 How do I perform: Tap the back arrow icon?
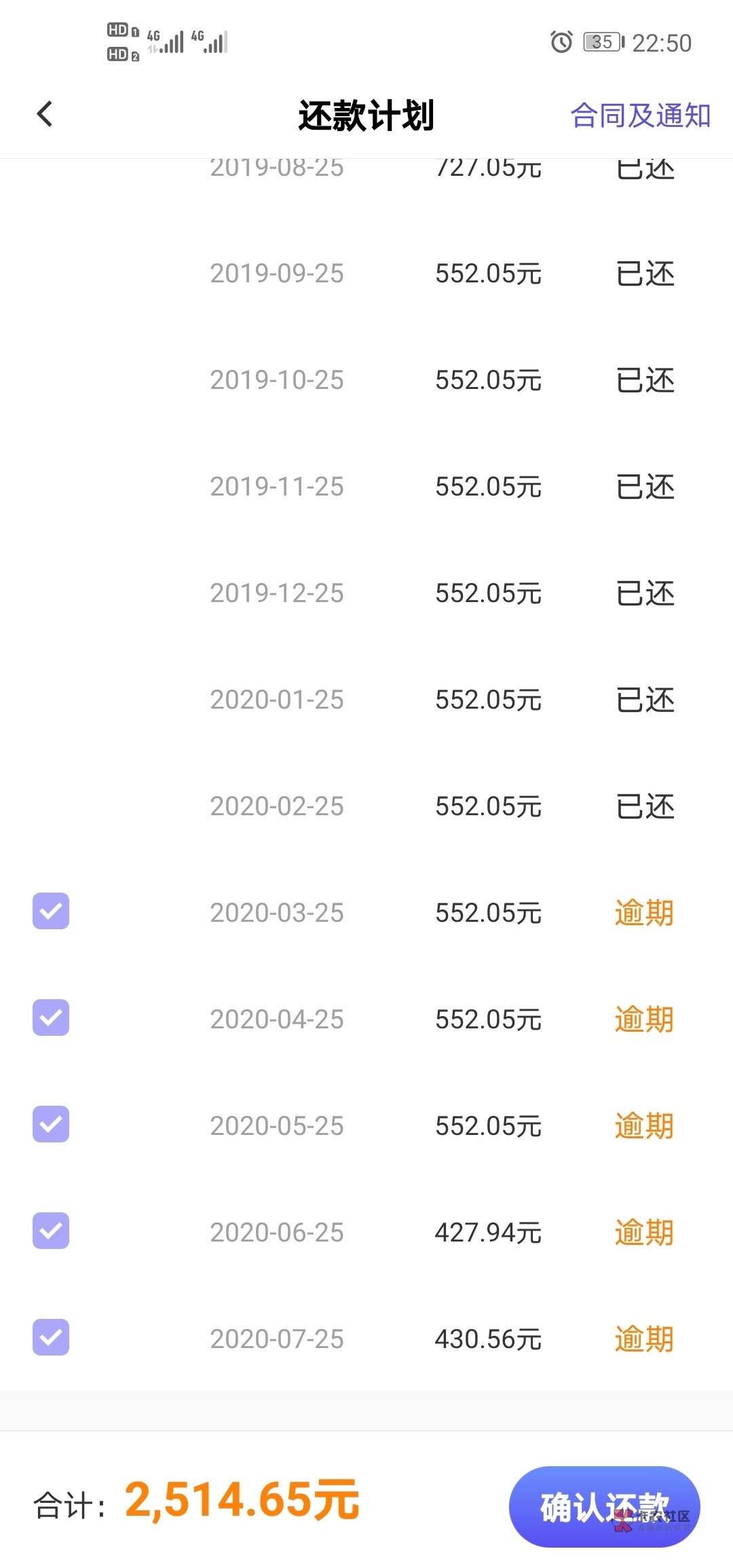[45, 114]
